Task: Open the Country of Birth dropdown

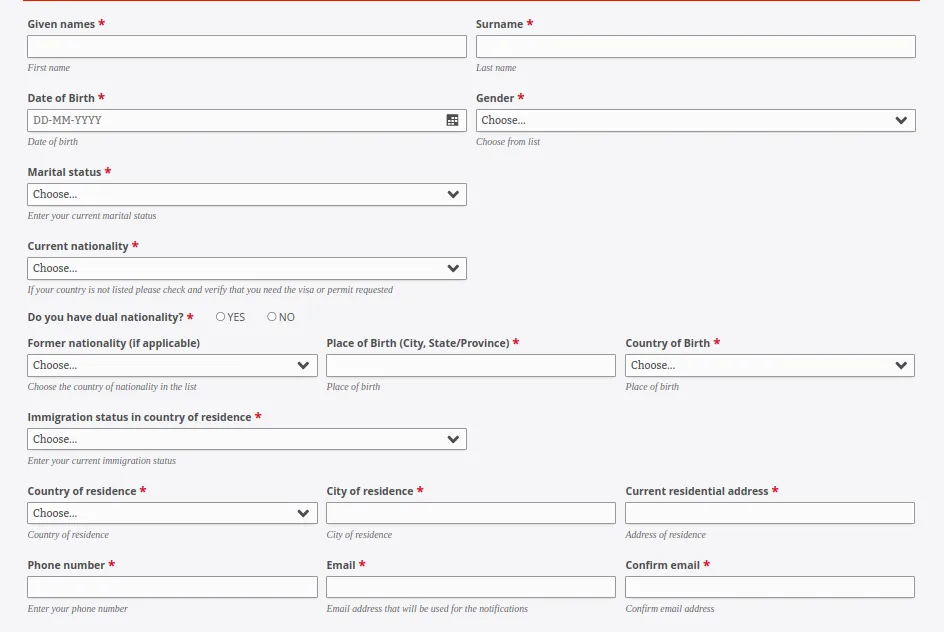Action: click(x=769, y=365)
